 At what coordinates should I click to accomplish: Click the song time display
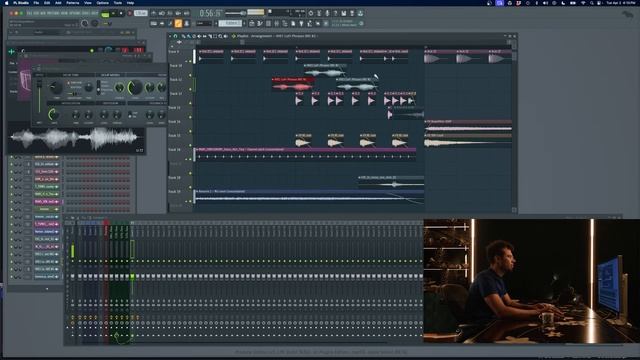pos(210,13)
